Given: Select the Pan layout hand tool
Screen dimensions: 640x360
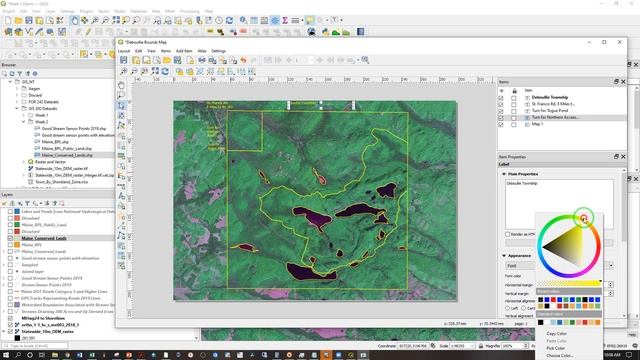Looking at the screenshot, I should [x=121, y=85].
